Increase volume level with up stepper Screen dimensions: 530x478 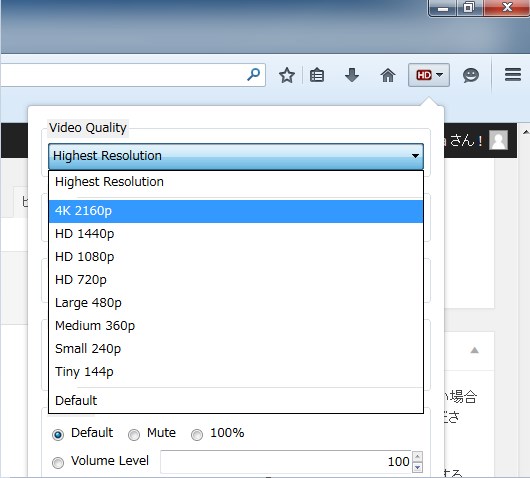coord(417,457)
